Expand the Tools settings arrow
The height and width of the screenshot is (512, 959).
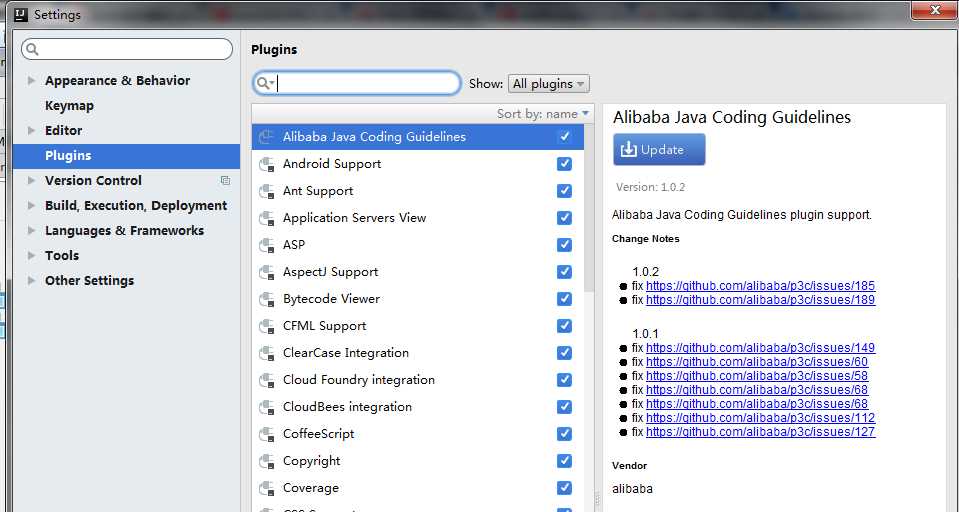coord(31,256)
